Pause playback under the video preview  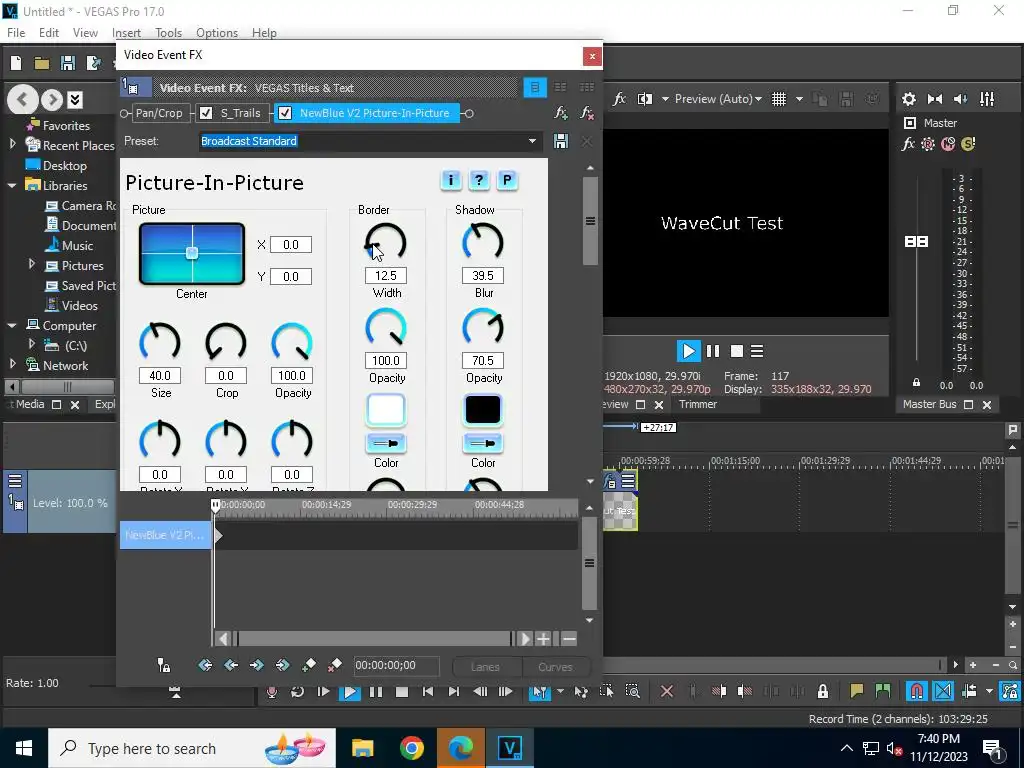(713, 351)
